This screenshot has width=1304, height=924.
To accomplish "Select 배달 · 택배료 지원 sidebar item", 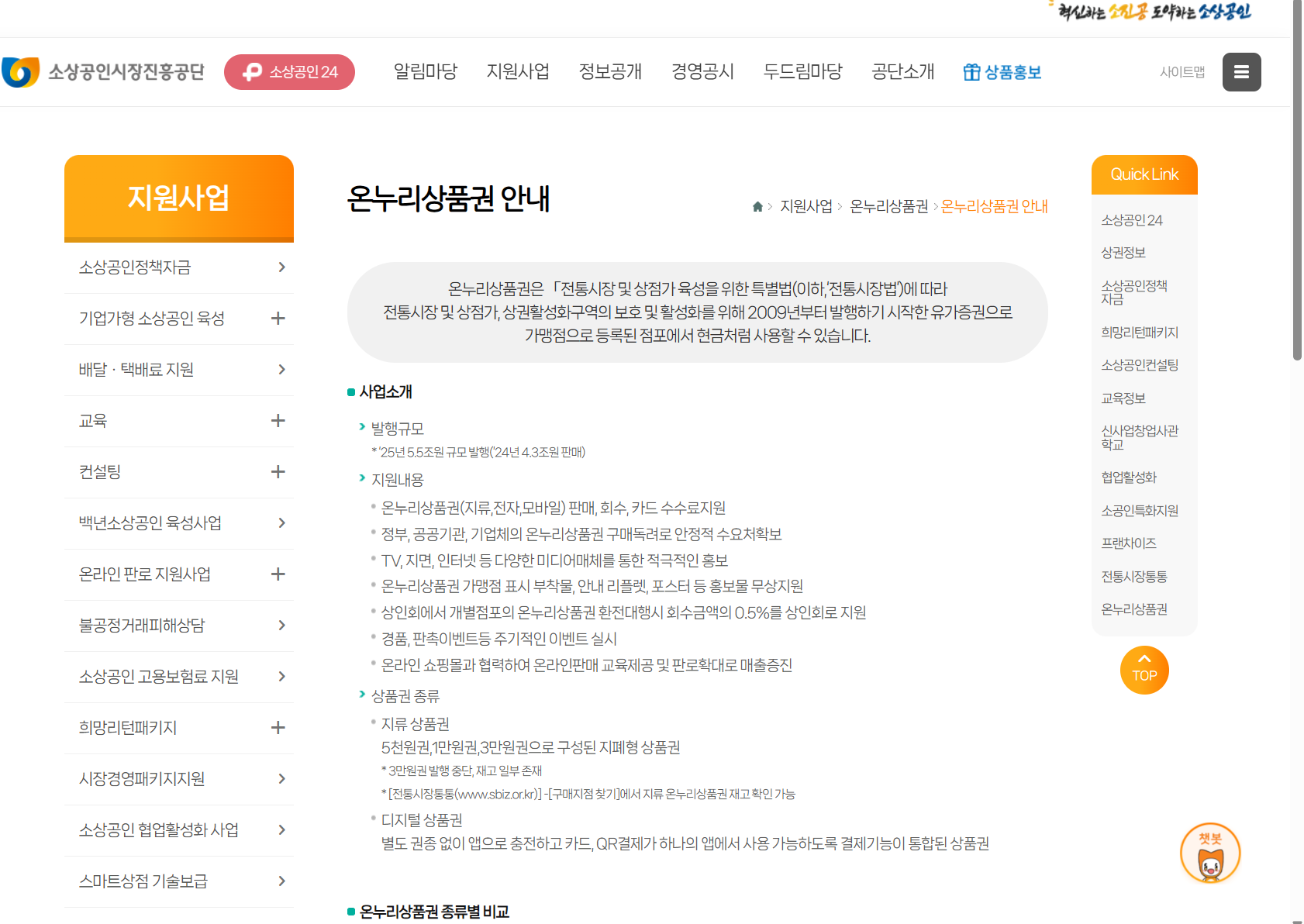I will coord(179,370).
